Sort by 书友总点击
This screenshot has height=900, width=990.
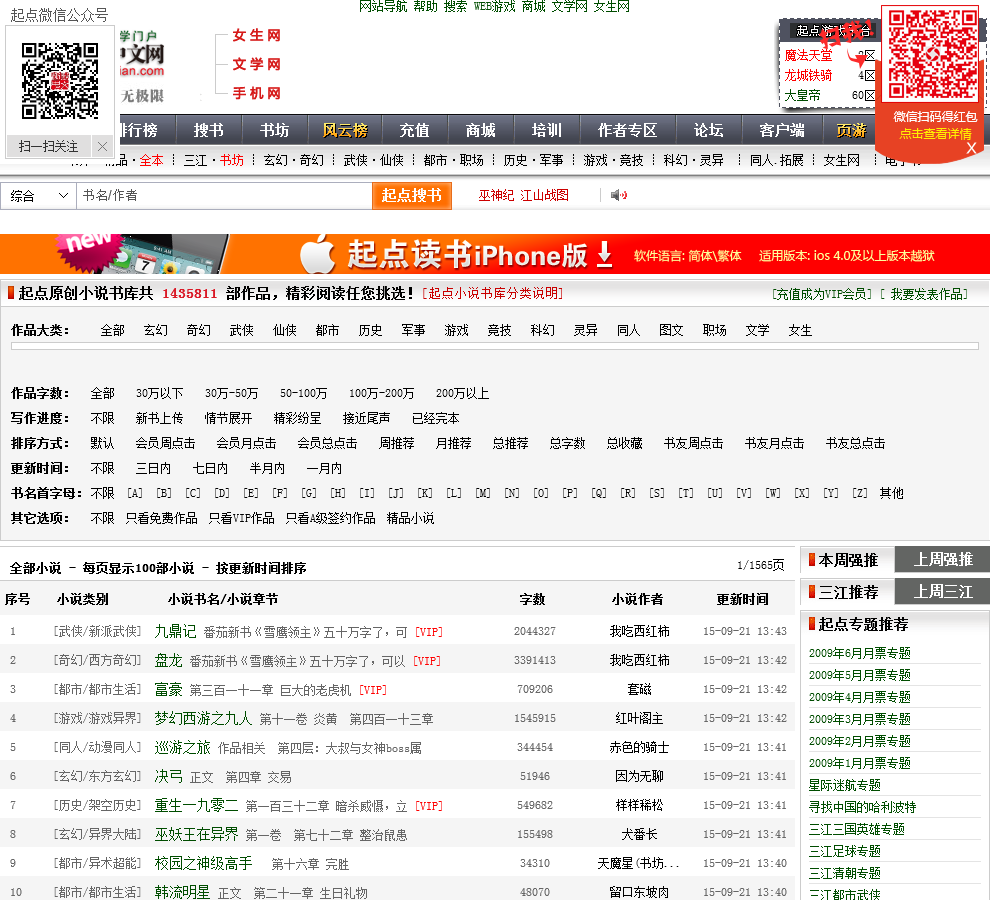(855, 443)
